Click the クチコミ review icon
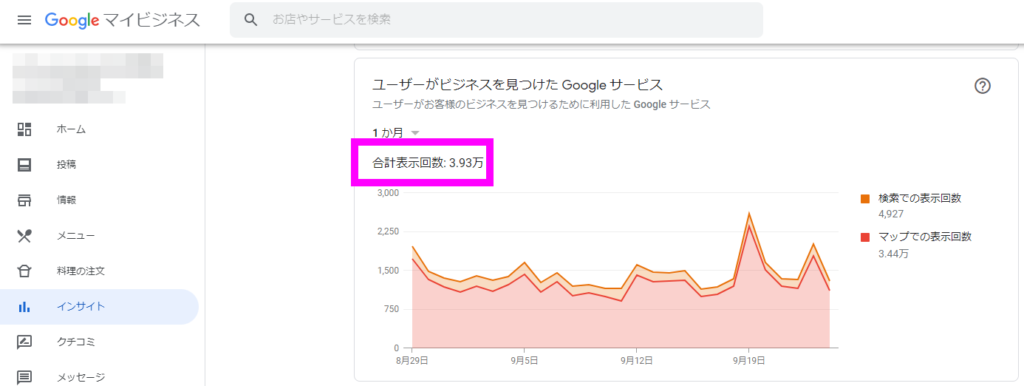Image resolution: width=1024 pixels, height=386 pixels. tap(24, 342)
